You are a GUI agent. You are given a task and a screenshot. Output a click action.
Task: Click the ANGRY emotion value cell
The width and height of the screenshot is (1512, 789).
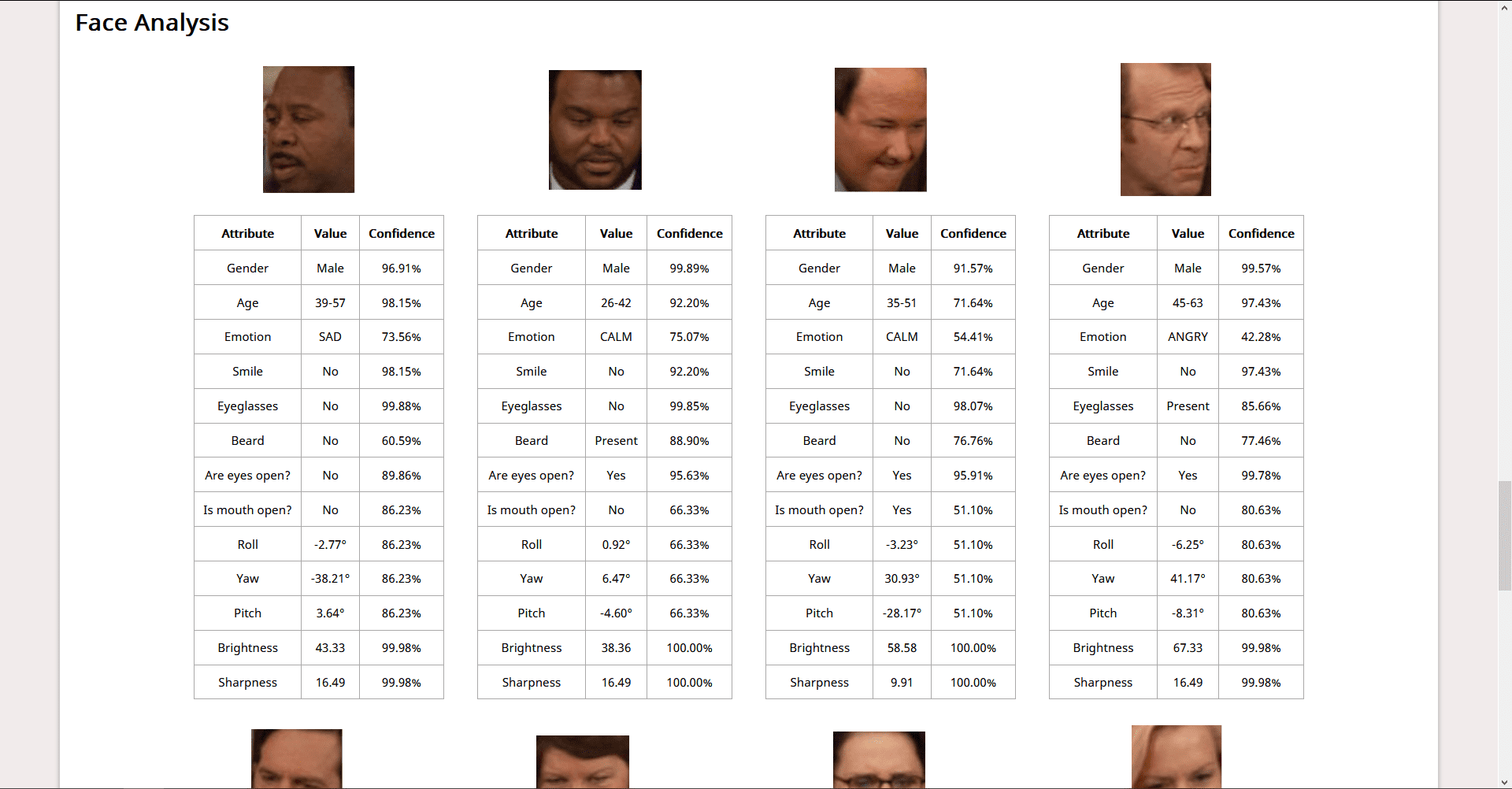(x=1188, y=337)
